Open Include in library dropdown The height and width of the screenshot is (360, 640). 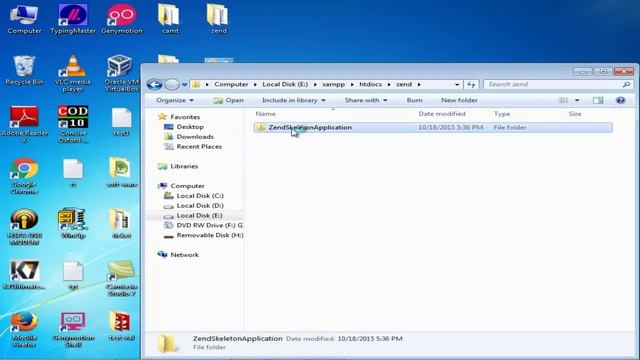click(x=293, y=100)
